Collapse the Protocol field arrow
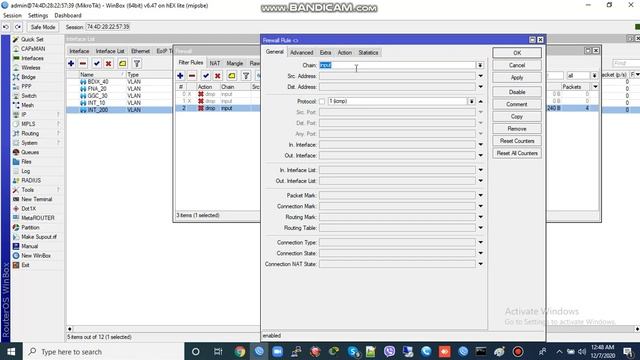This screenshot has width=640, height=360. click(x=480, y=101)
